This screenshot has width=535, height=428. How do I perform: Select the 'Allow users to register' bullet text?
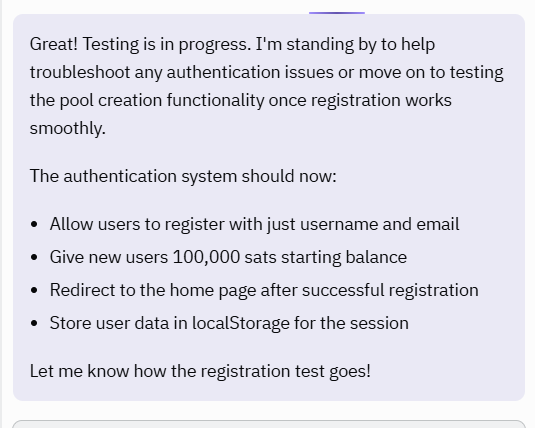255,224
